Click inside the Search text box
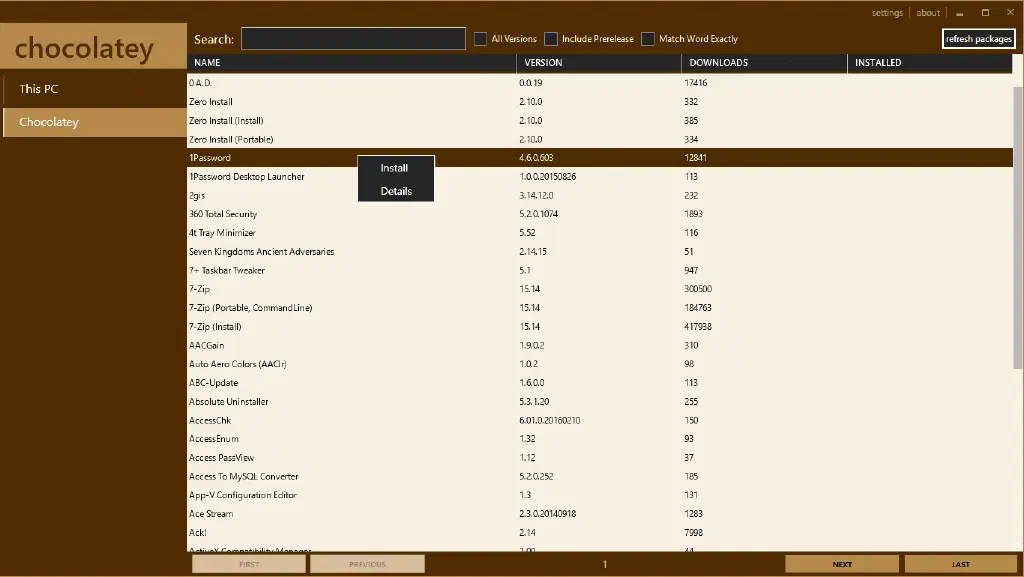1024x577 pixels. point(353,39)
